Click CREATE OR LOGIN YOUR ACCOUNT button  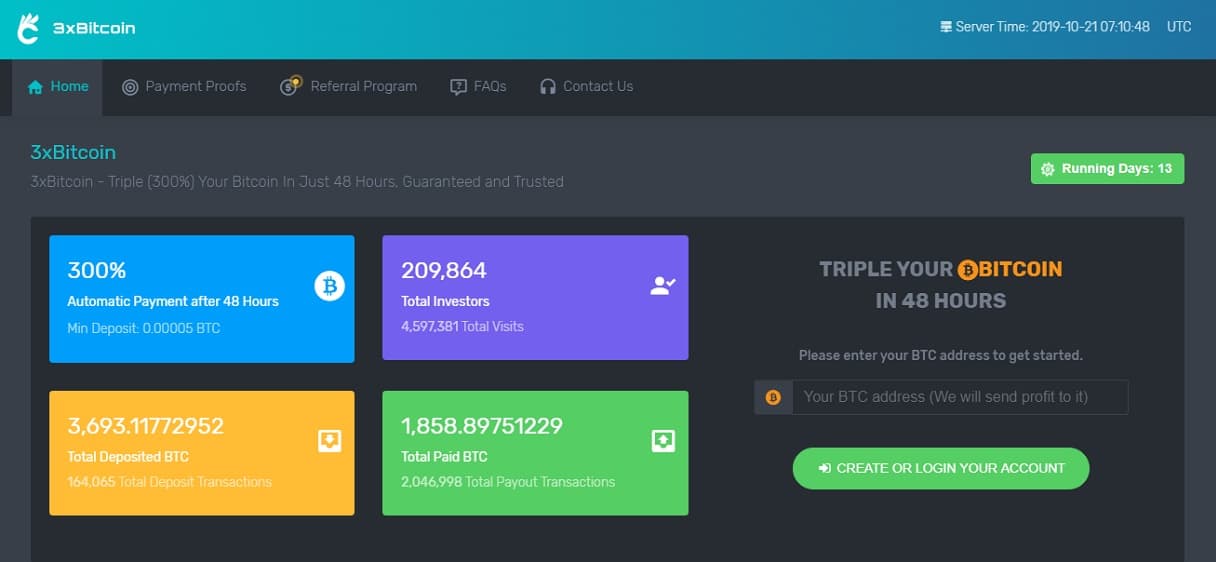pyautogui.click(x=941, y=468)
